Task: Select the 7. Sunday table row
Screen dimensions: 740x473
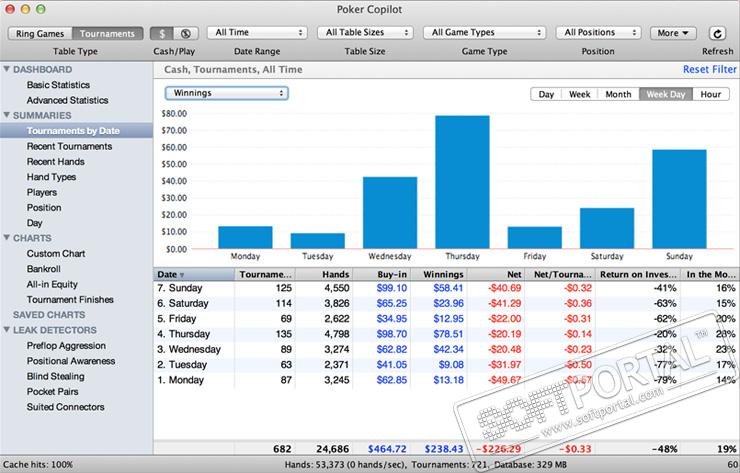Action: (x=446, y=288)
